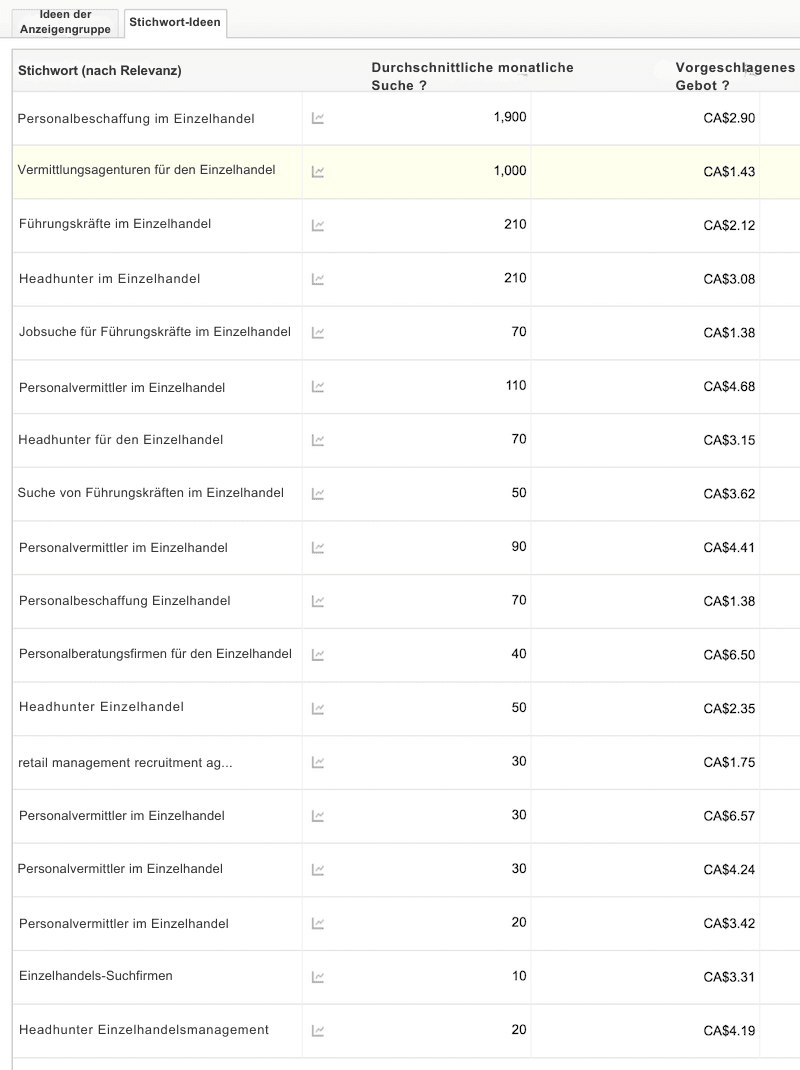This screenshot has width=800, height=1070.
Task: Open trend chart for Führungskräfte im Einzelhandel
Action: tap(318, 224)
